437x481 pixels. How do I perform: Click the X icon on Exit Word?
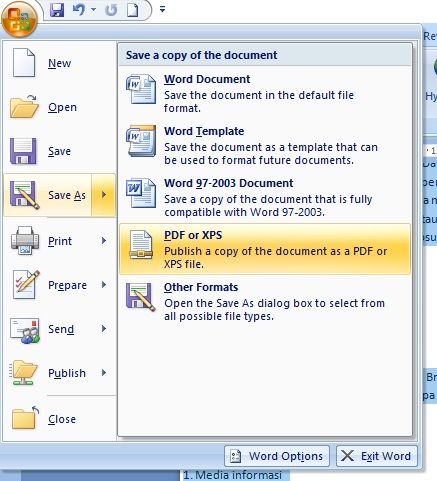coord(347,456)
